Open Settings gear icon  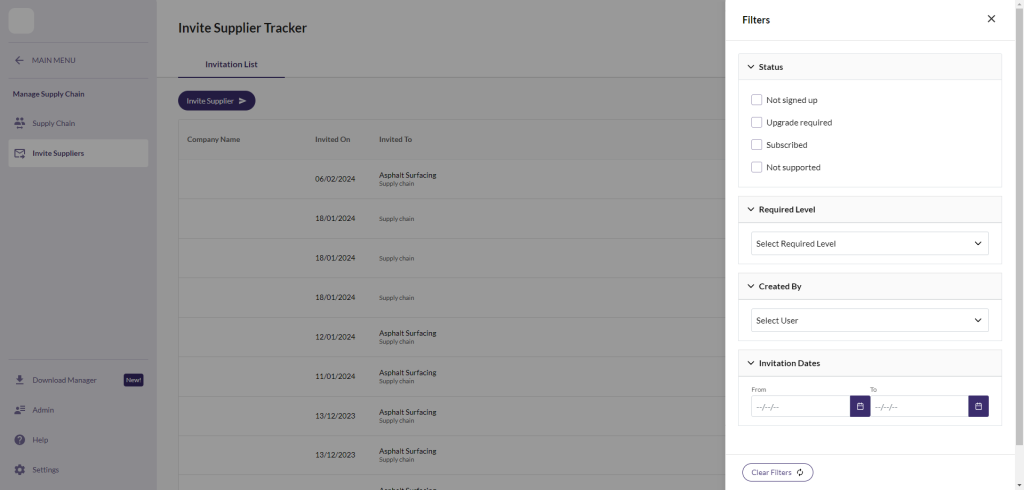click(20, 470)
